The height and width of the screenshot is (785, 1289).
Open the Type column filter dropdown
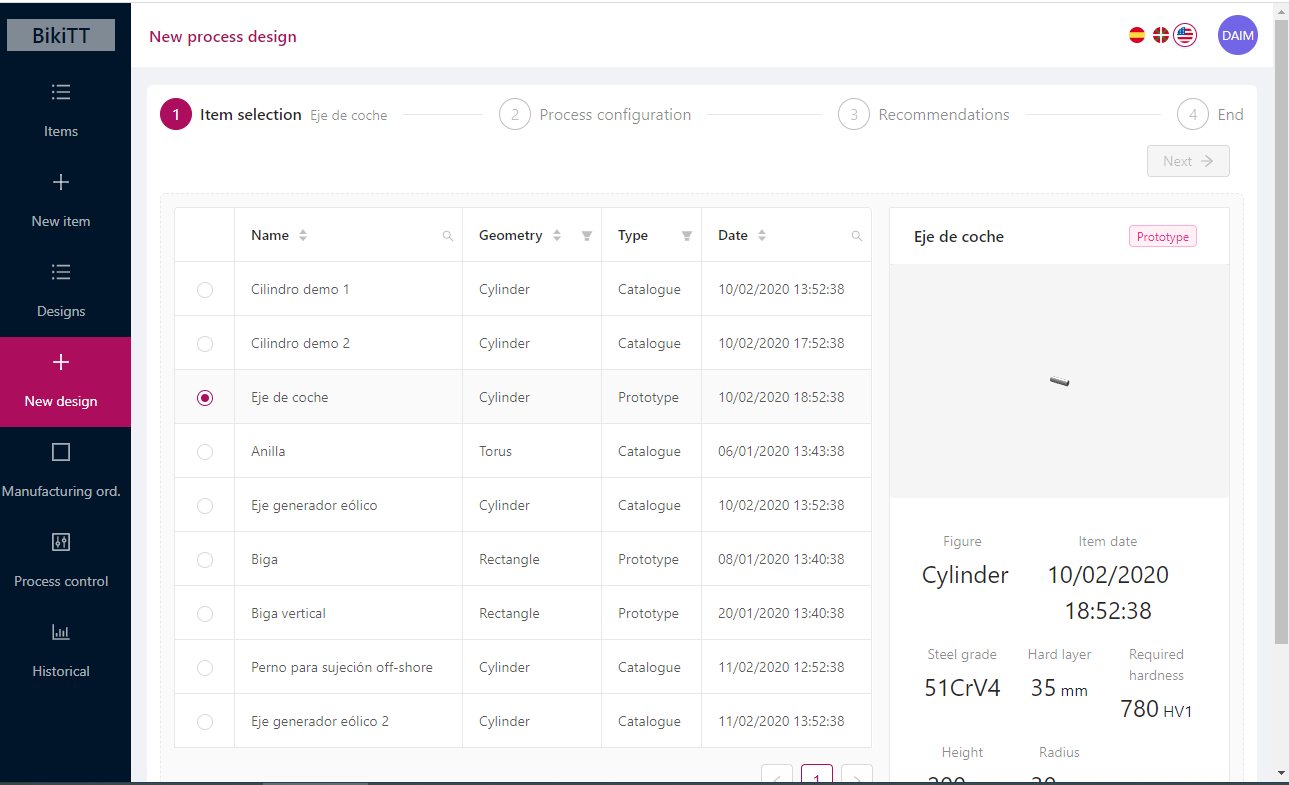point(687,236)
